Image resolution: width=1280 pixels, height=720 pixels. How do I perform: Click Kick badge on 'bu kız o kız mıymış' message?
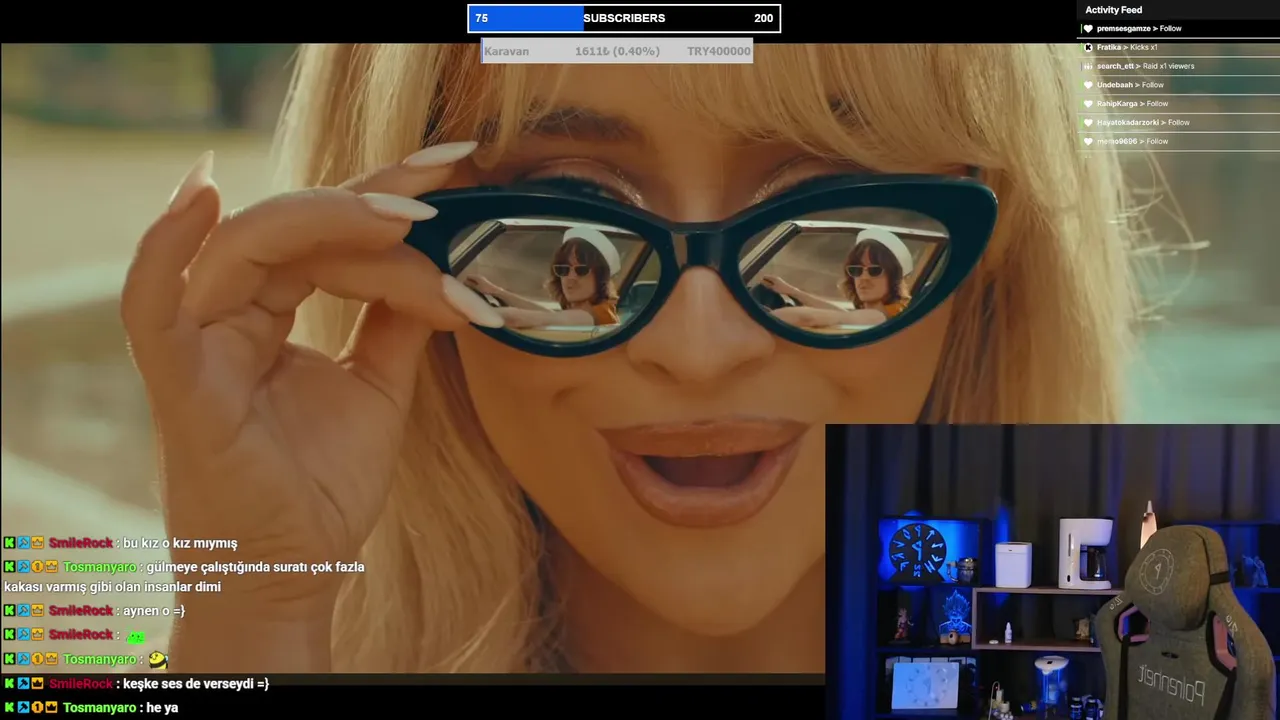coord(9,543)
